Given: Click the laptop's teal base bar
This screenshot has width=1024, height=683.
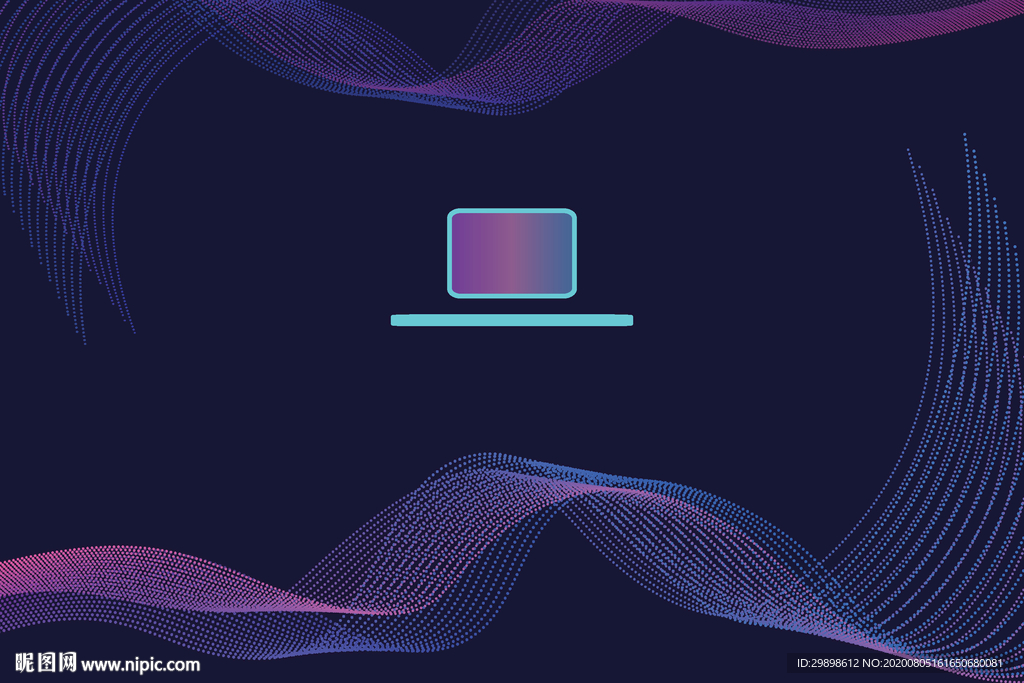Looking at the screenshot, I should (x=511, y=320).
